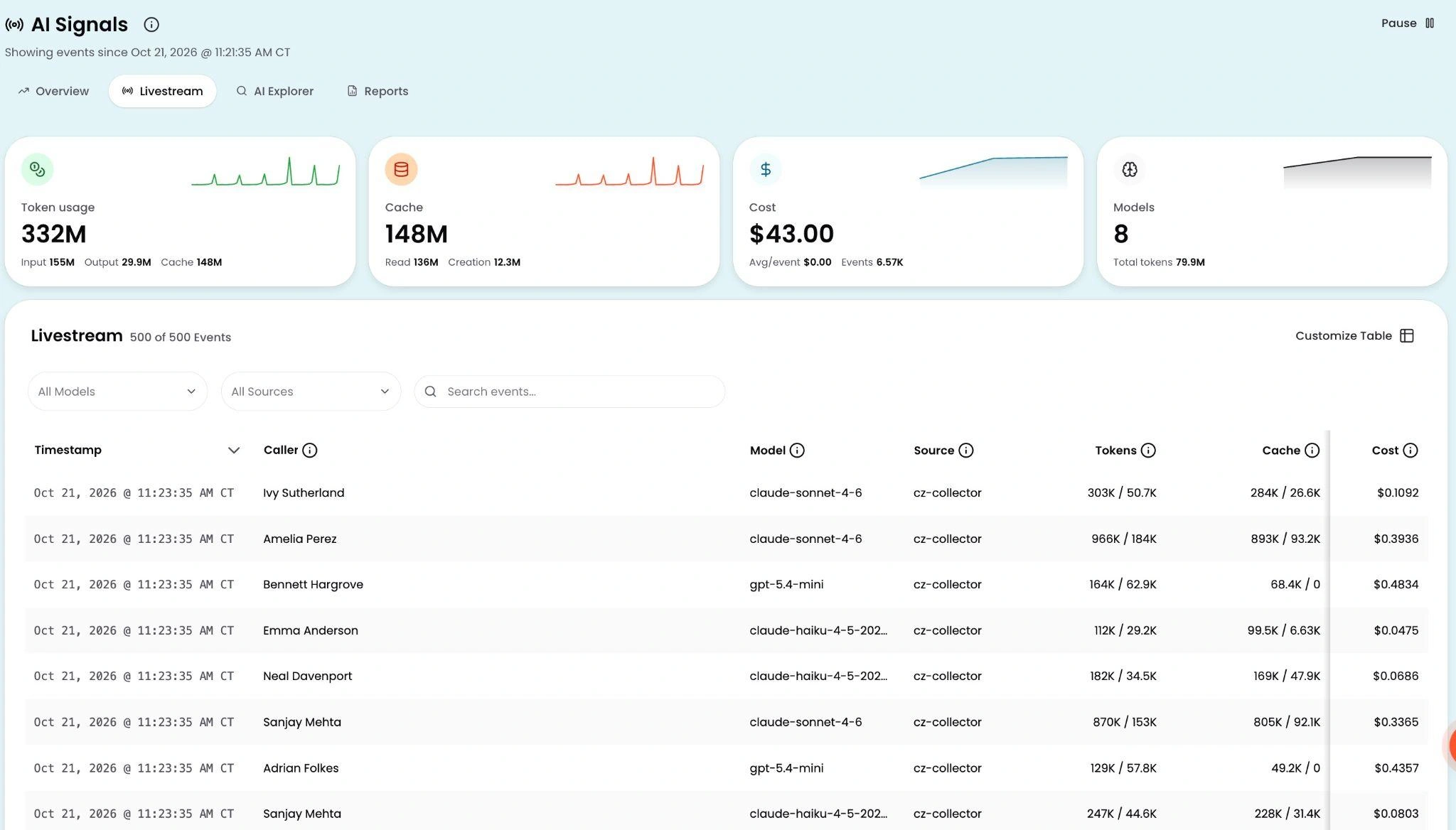Focus the Search events field
The width and height of the screenshot is (1456, 830).
(x=569, y=392)
